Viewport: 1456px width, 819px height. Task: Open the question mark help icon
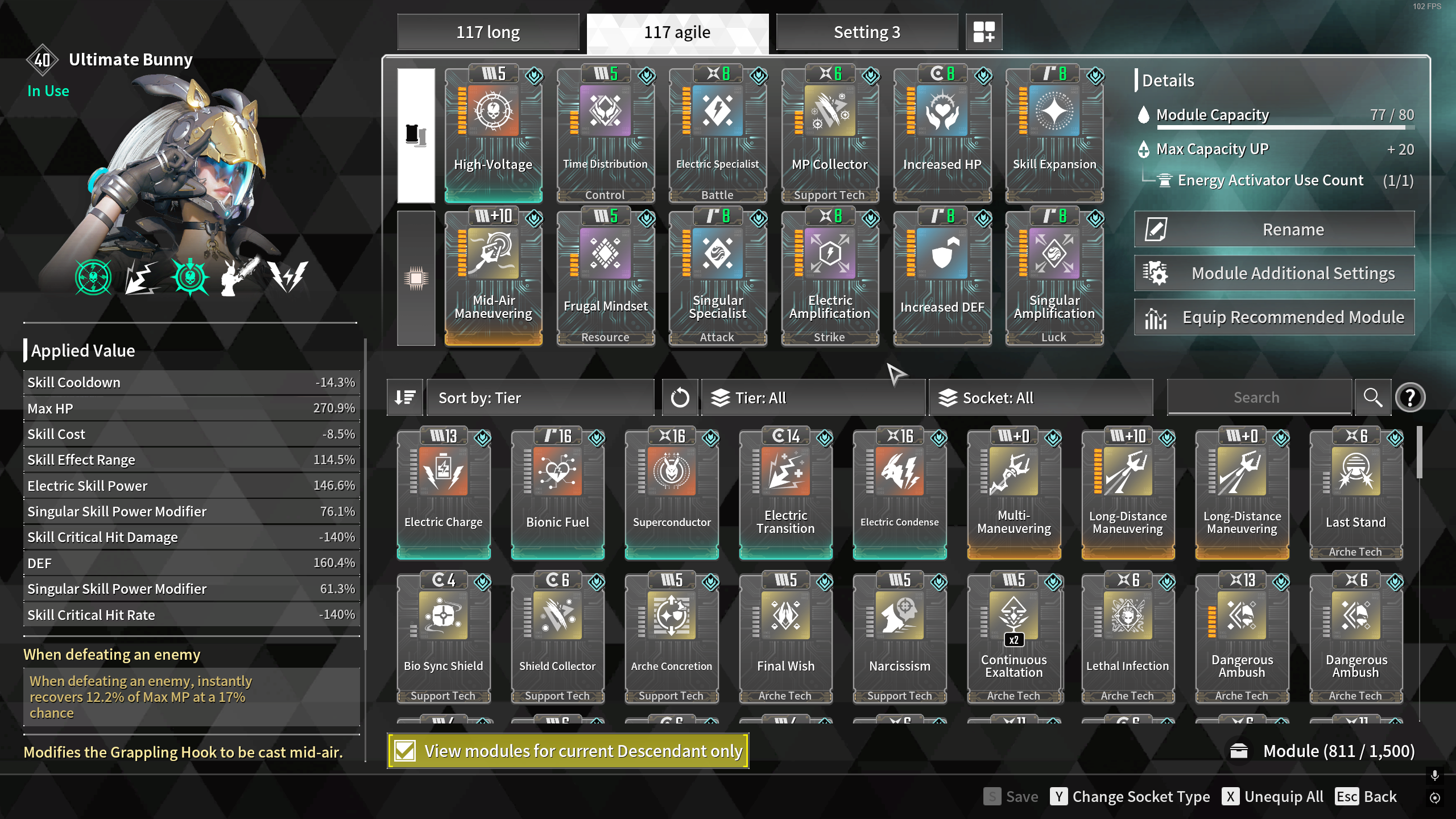(x=1410, y=398)
